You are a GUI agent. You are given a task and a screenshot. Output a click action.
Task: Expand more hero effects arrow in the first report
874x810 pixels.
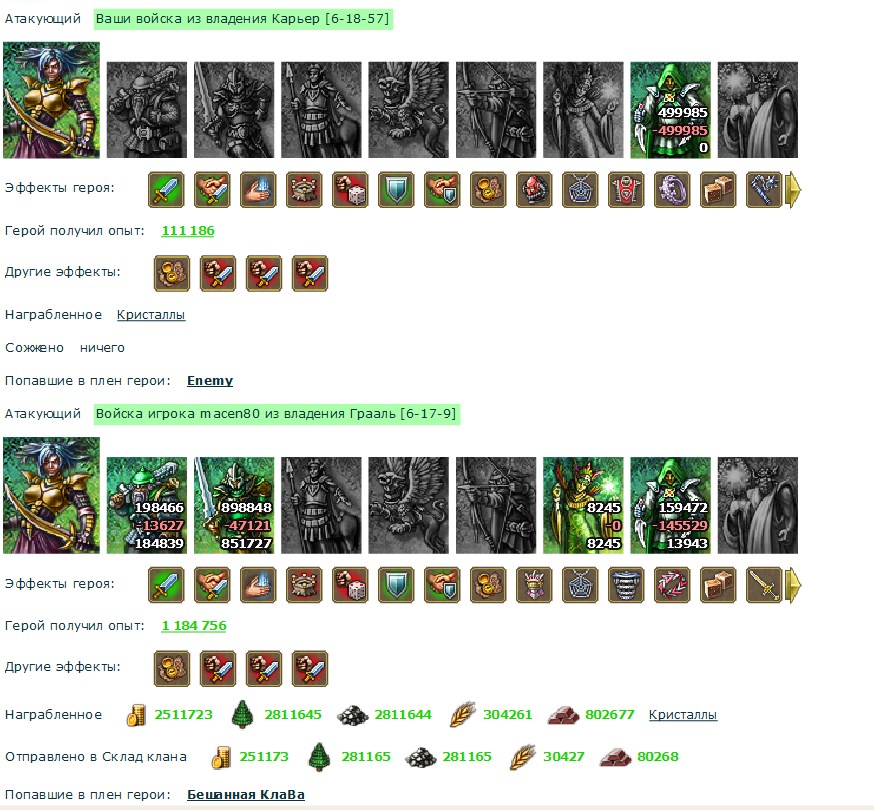(x=793, y=190)
